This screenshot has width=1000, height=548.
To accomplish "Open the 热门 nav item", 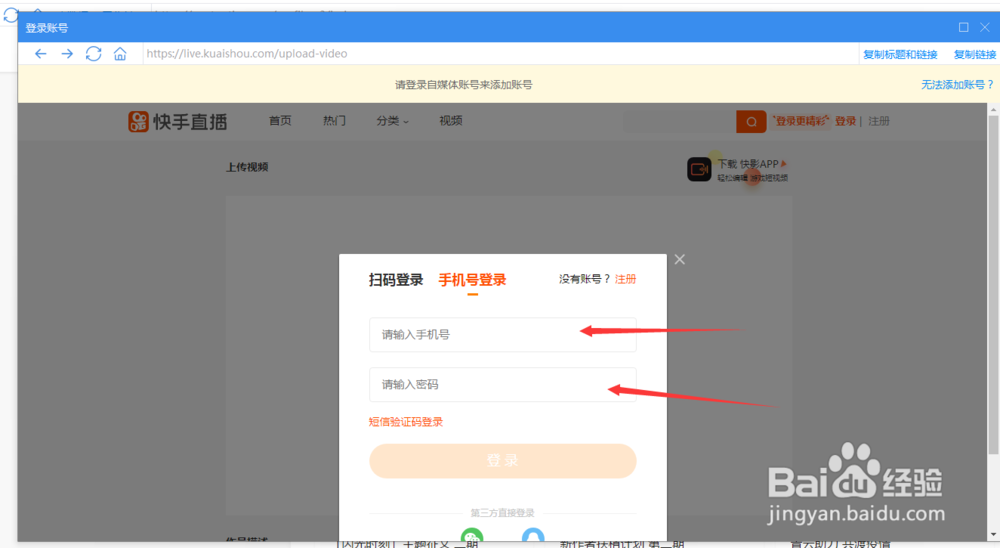I will point(334,121).
